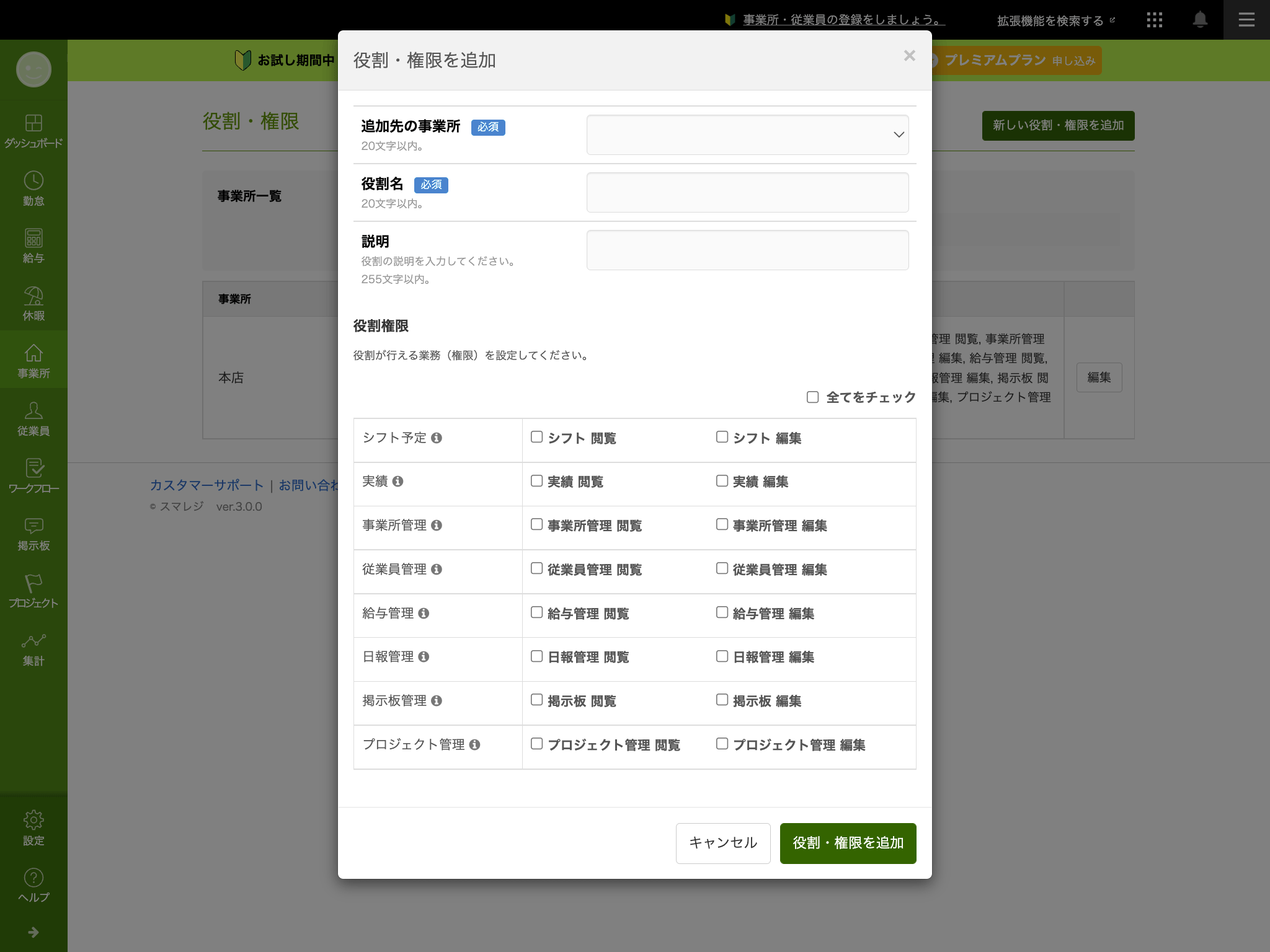Enable the シフト 閲覧 checkbox
The width and height of the screenshot is (1270, 952).
click(537, 437)
